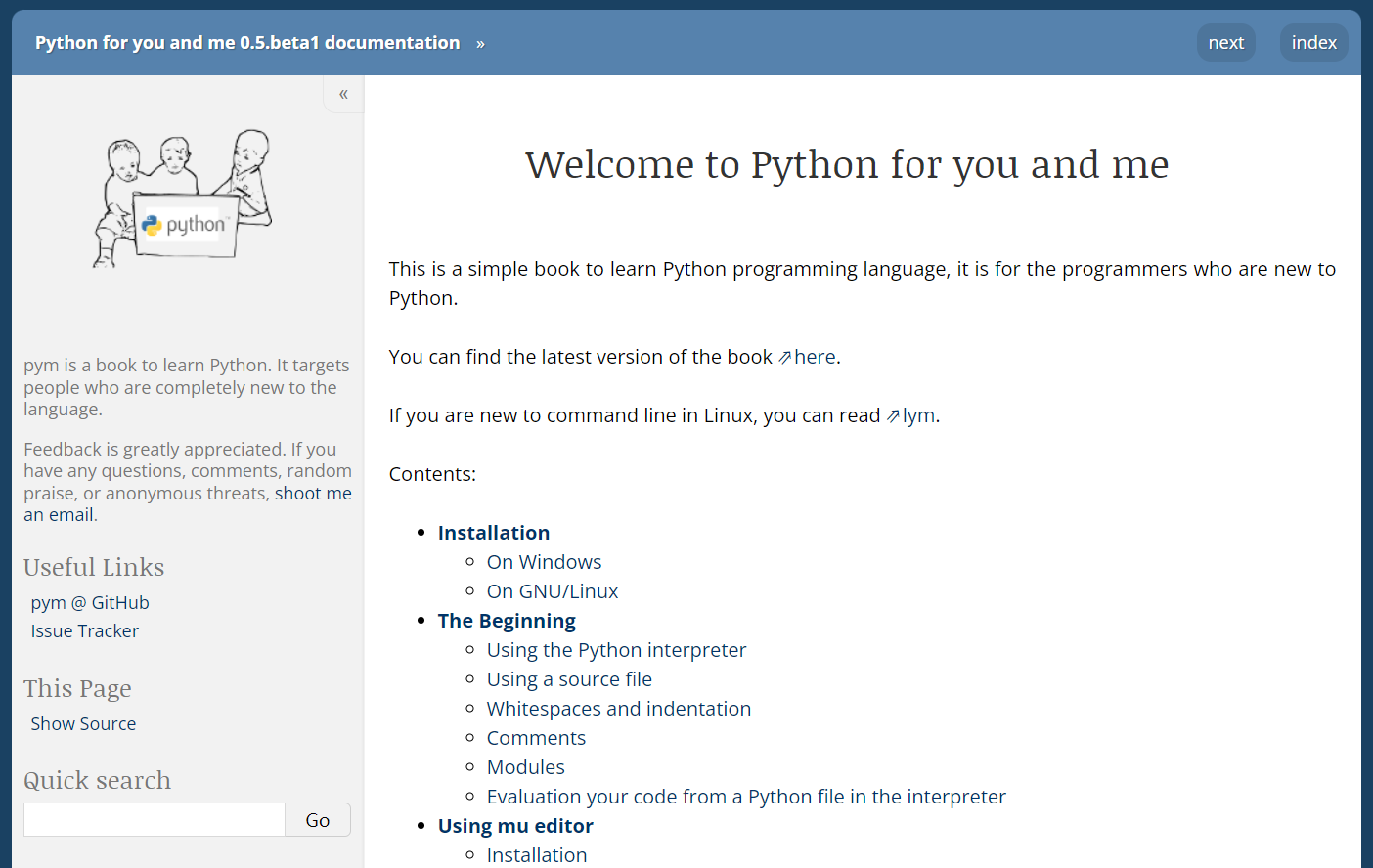
Task: Open the 'Modules' section link
Action: [526, 767]
